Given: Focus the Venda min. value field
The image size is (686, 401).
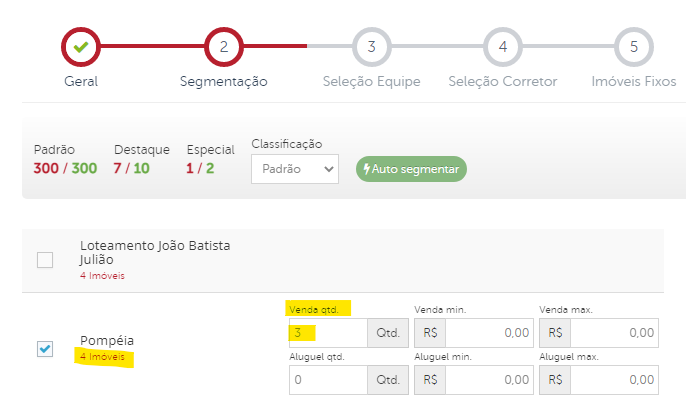Looking at the screenshot, I should click(487, 333).
